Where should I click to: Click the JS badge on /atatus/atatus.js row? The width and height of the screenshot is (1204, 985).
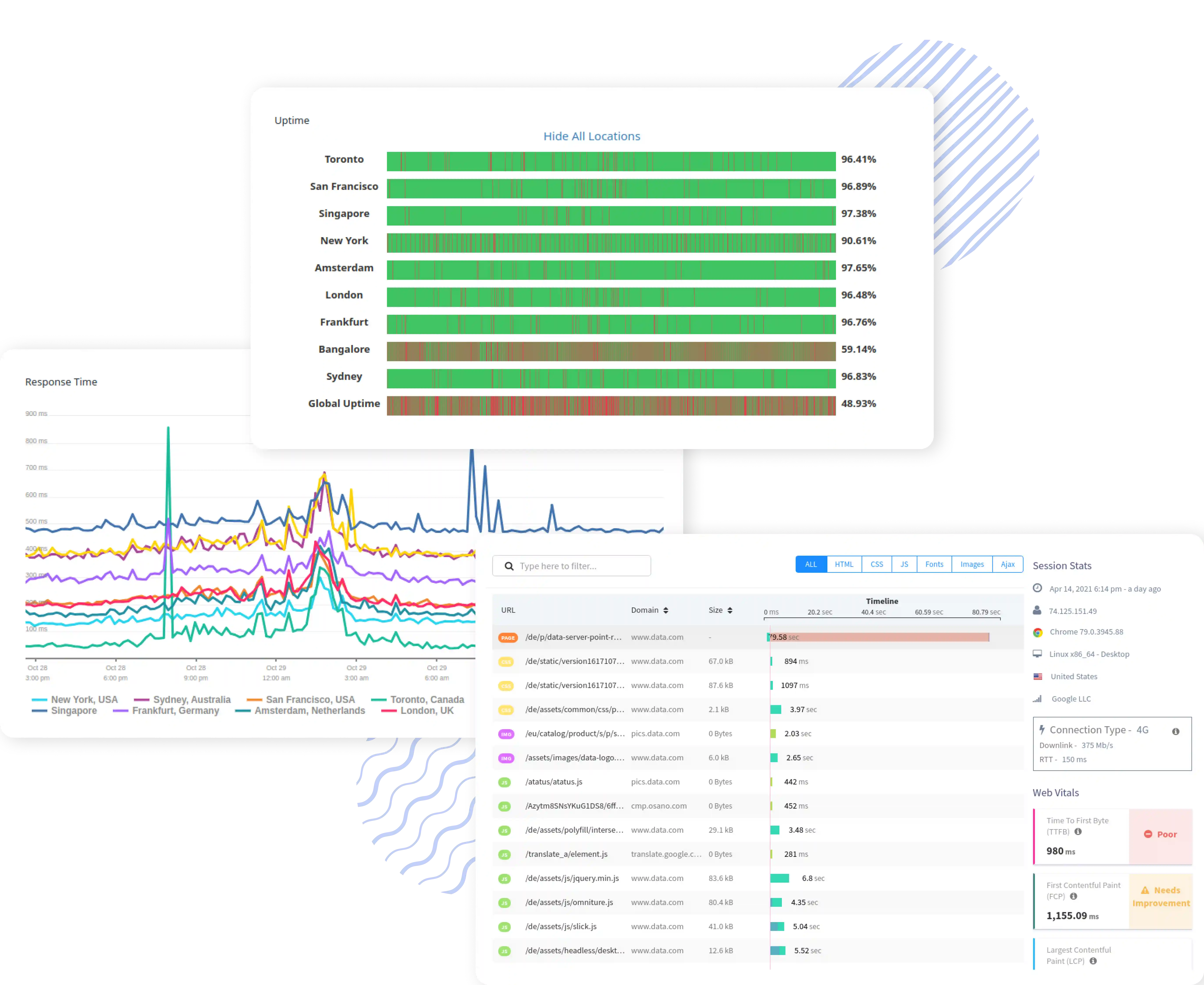pos(504,782)
